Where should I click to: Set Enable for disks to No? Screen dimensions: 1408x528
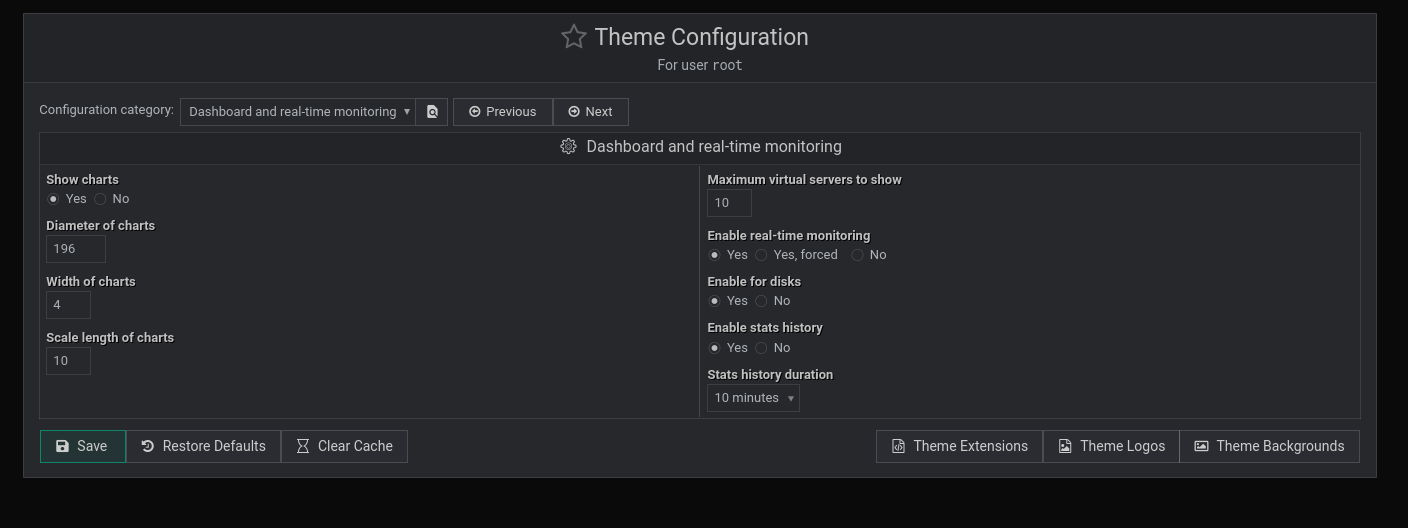click(x=761, y=301)
